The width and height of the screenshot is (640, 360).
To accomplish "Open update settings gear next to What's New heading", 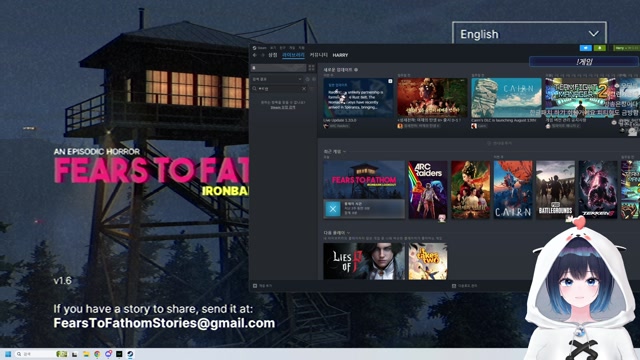I will [x=356, y=70].
